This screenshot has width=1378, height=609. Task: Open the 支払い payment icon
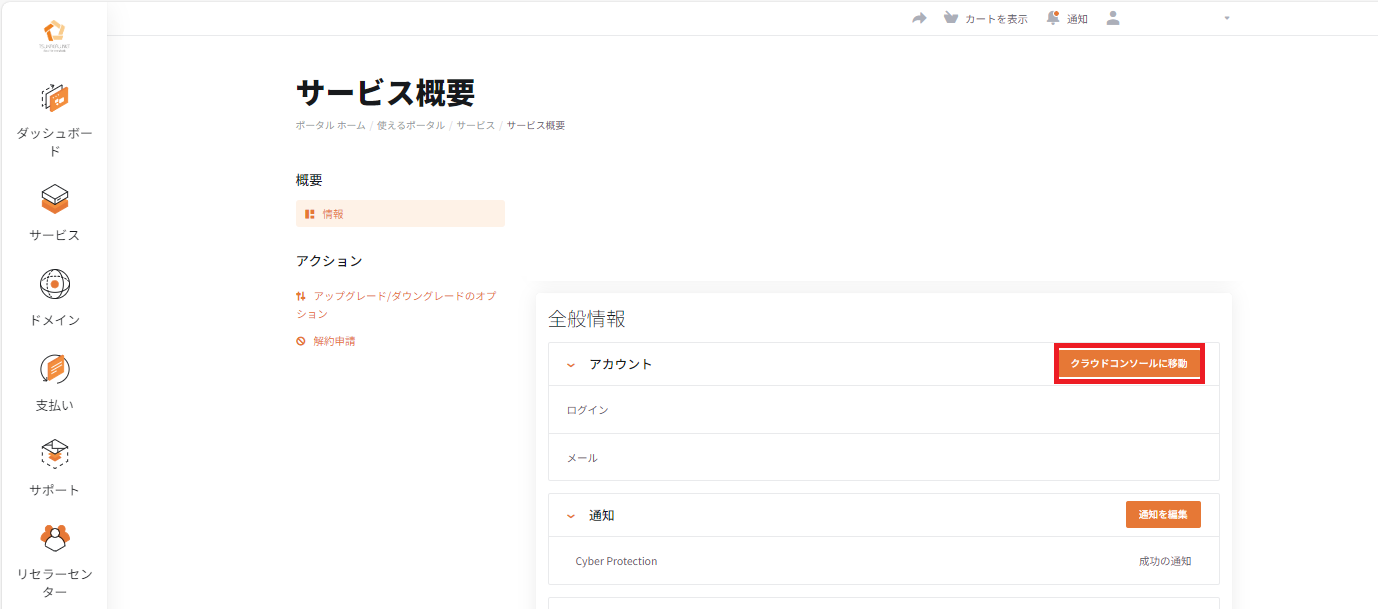[x=54, y=369]
